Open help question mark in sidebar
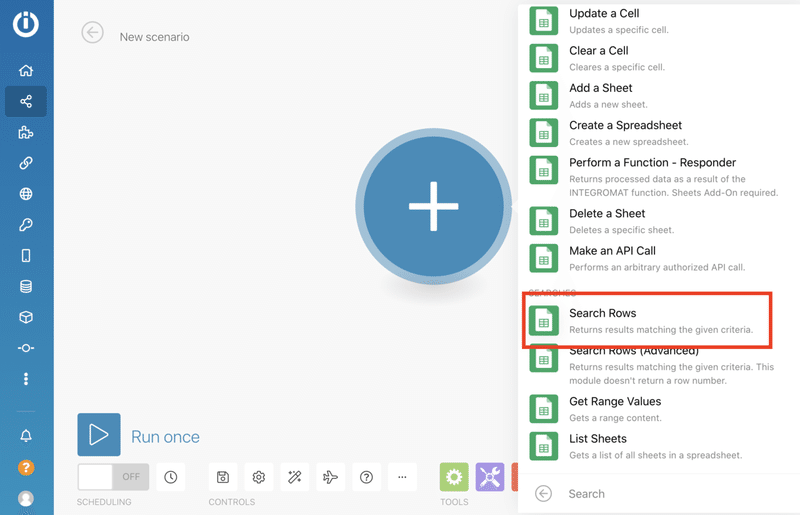 pos(26,468)
